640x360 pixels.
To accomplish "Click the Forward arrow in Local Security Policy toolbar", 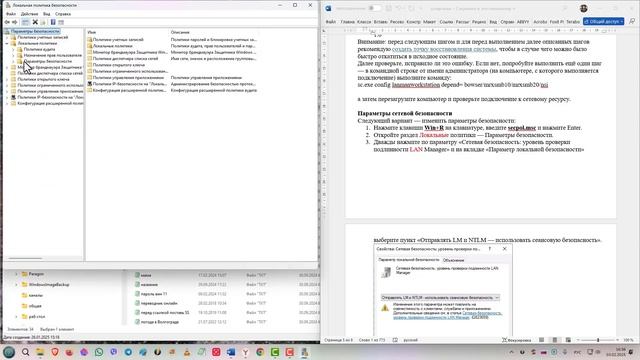I will (x=14, y=22).
